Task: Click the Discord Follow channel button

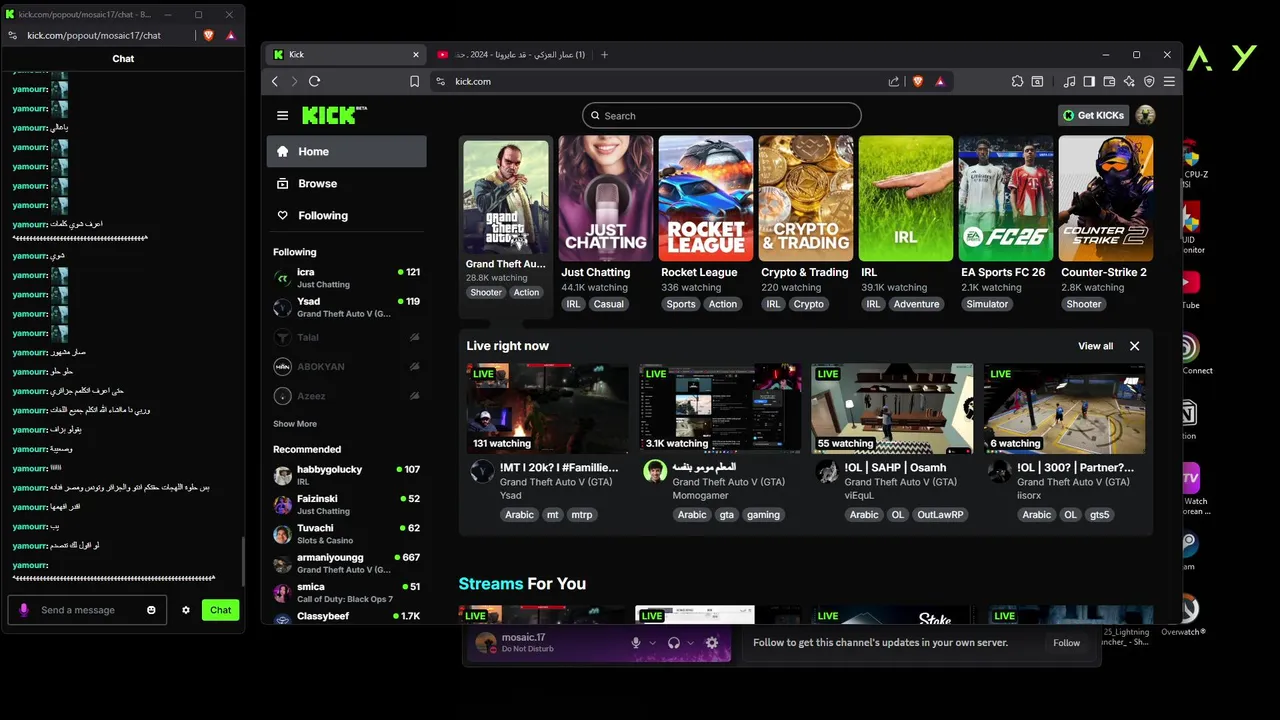Action: click(x=1066, y=643)
